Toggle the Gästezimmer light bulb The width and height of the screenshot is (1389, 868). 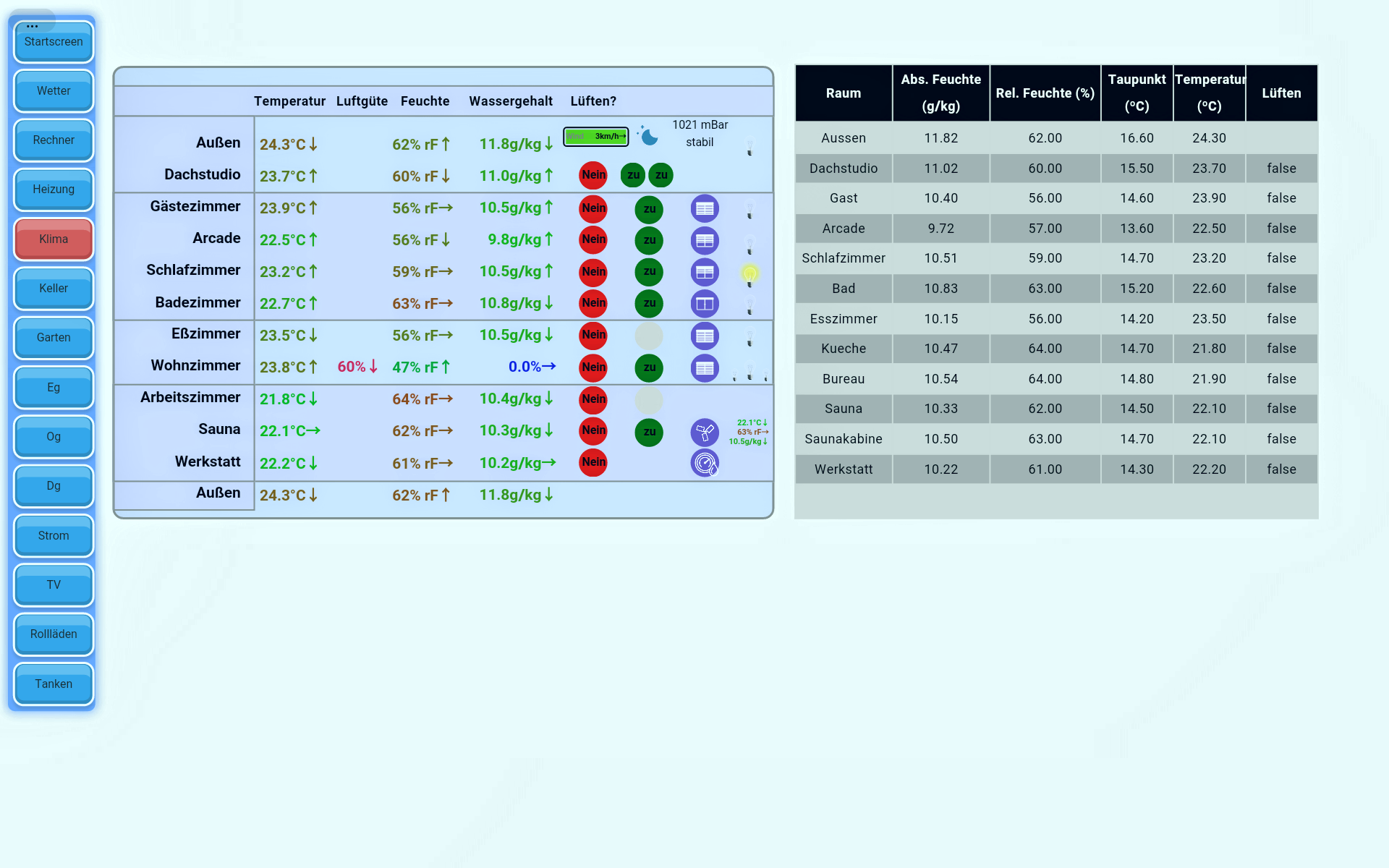[x=750, y=210]
